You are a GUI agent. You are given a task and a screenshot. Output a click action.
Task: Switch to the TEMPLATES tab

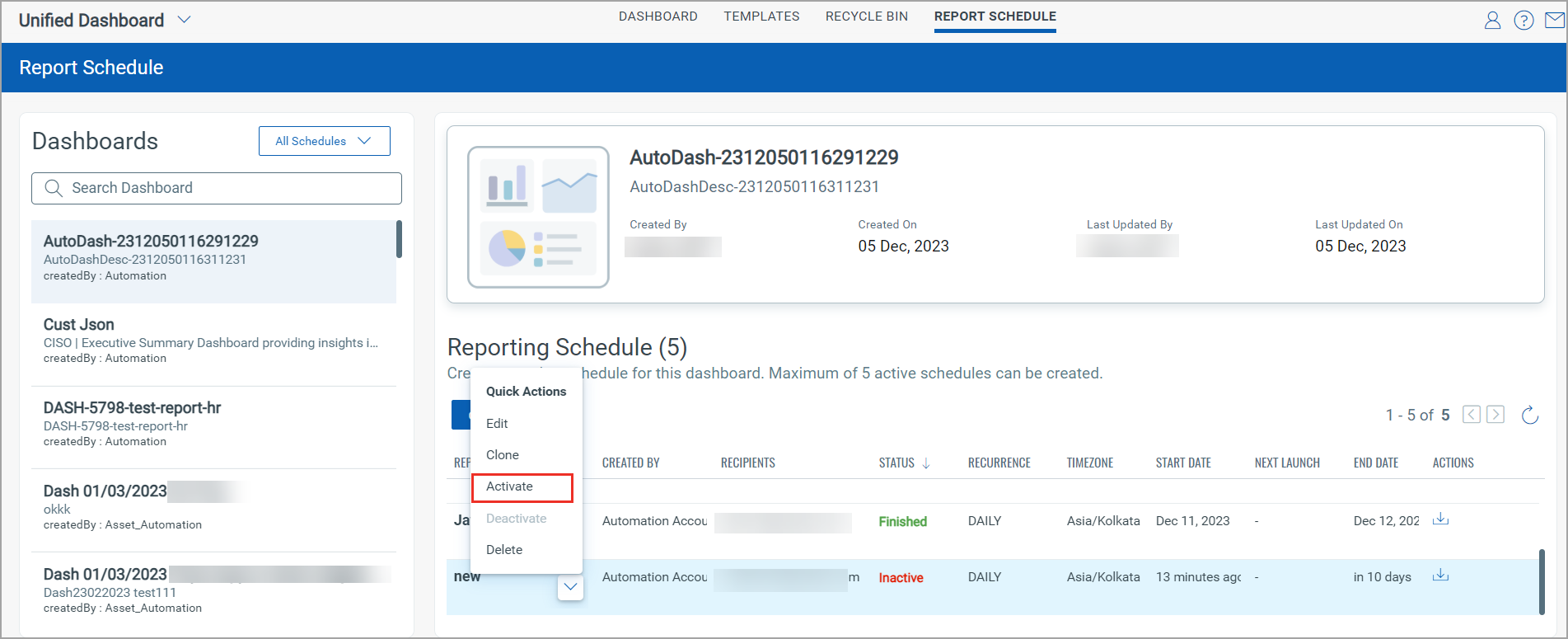click(x=761, y=16)
